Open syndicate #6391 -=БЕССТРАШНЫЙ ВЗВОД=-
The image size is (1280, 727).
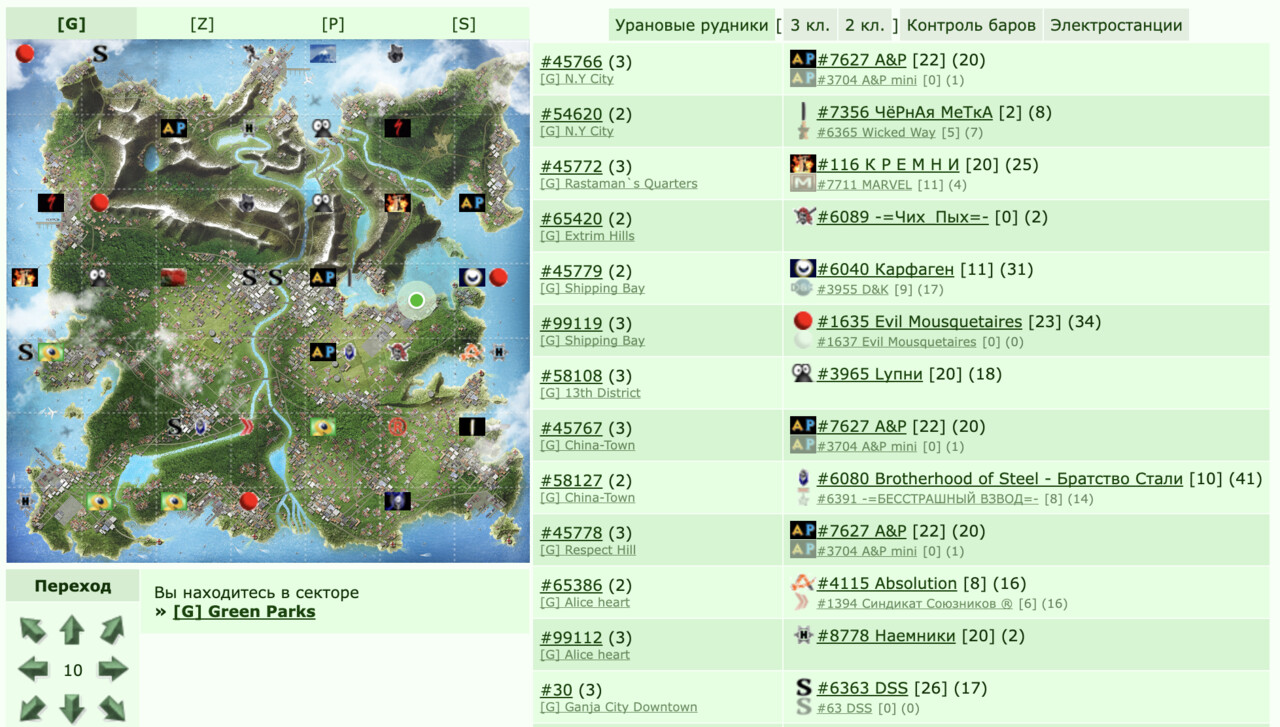pos(927,498)
